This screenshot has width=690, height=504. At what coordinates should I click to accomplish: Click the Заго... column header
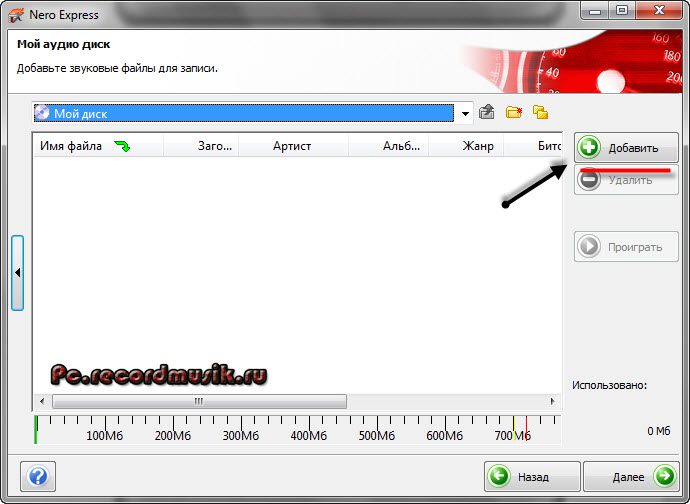pyautogui.click(x=201, y=146)
